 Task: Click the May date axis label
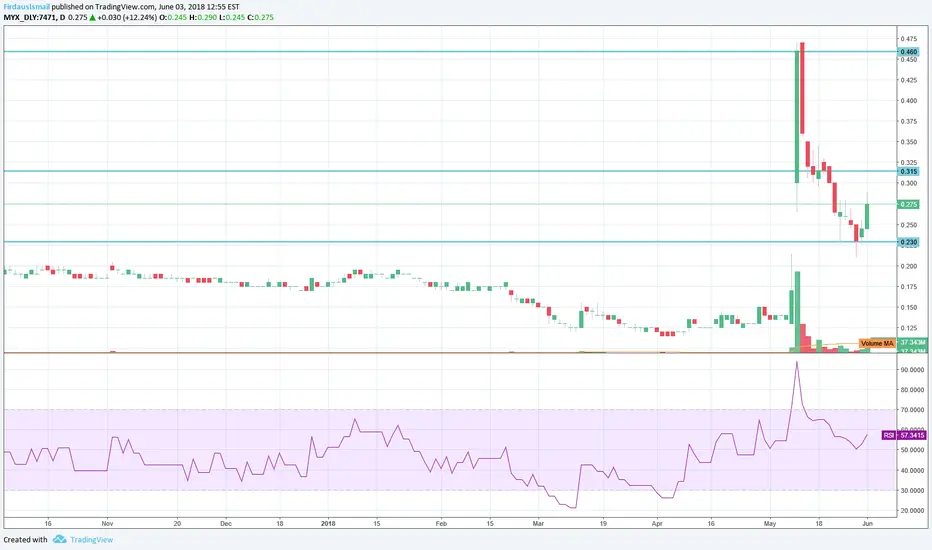click(770, 524)
